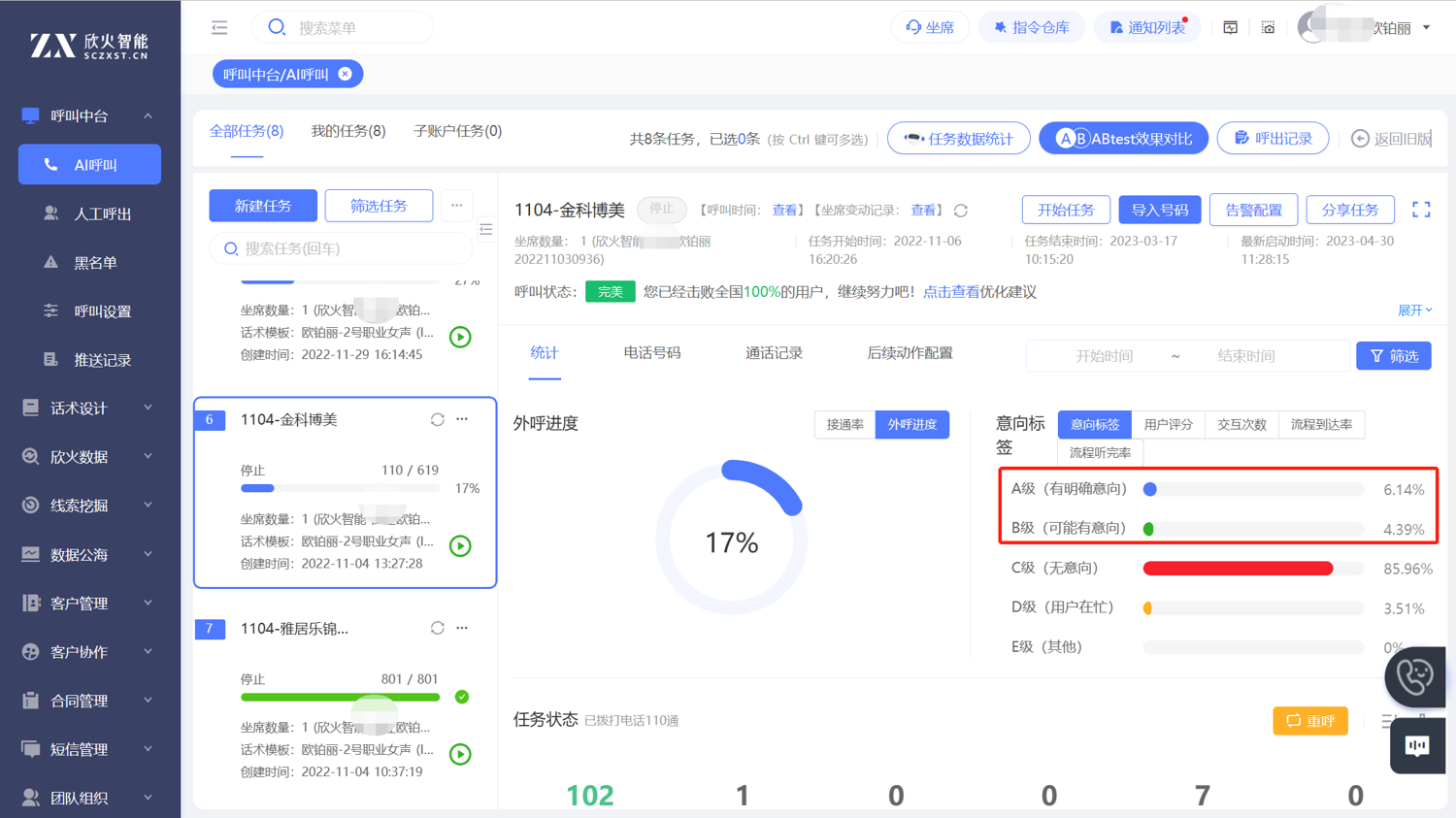This screenshot has height=818, width=1456.
Task: Open the floating customer service phone icon
Action: [x=1414, y=676]
